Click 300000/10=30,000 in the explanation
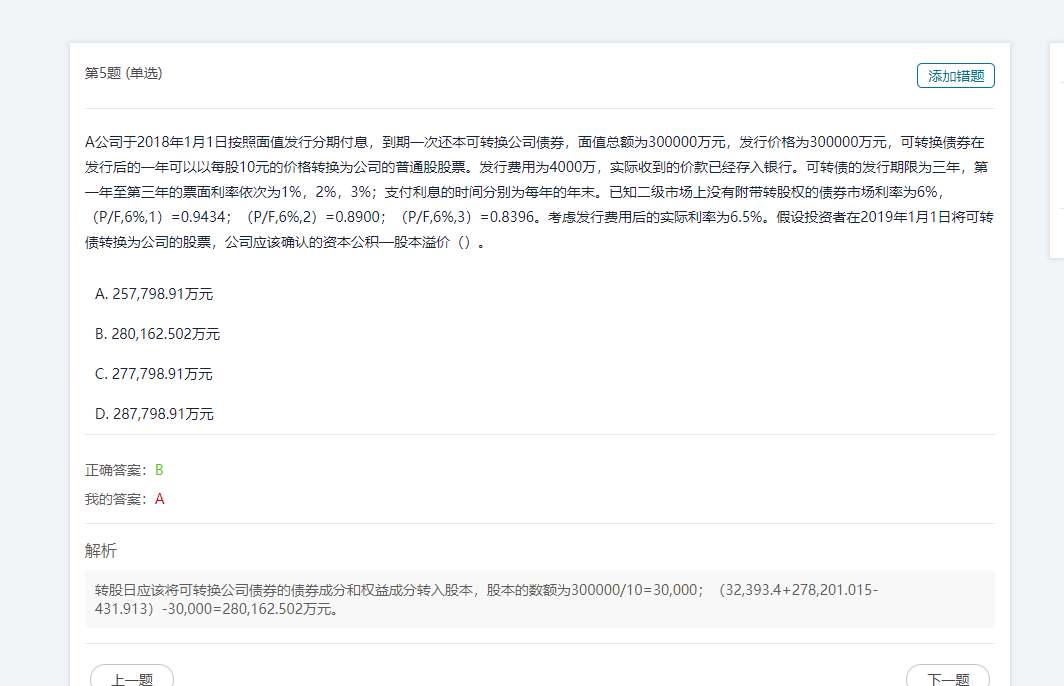Image resolution: width=1064 pixels, height=686 pixels. point(634,590)
